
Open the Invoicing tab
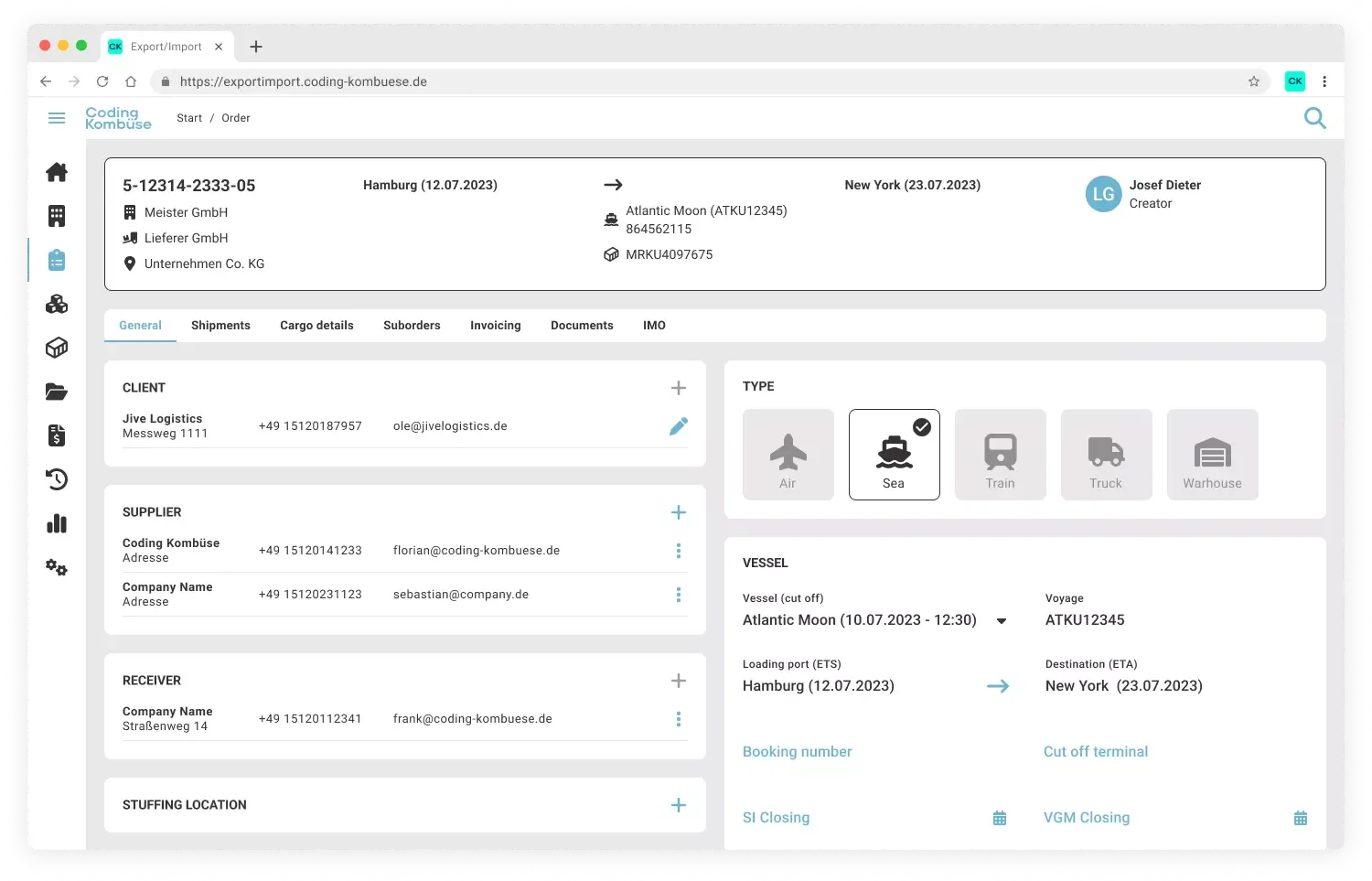(x=496, y=326)
